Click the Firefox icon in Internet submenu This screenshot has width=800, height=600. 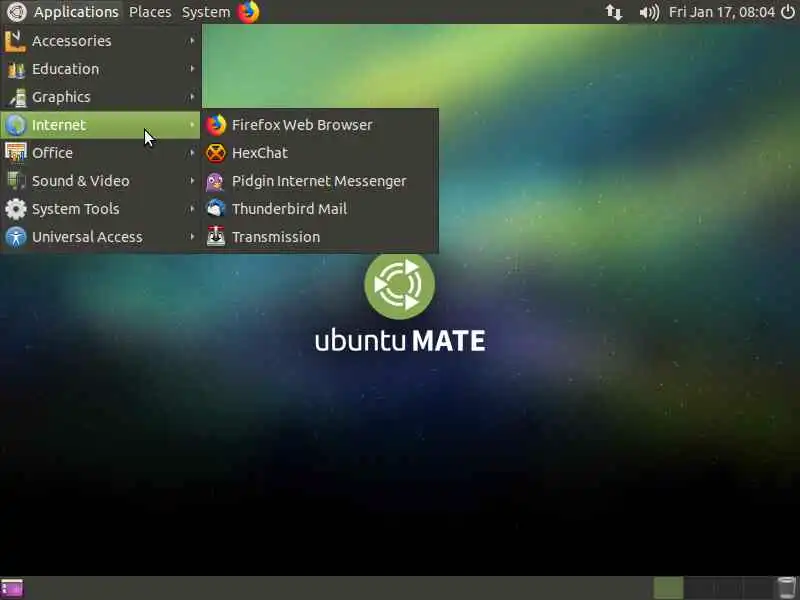coord(216,125)
